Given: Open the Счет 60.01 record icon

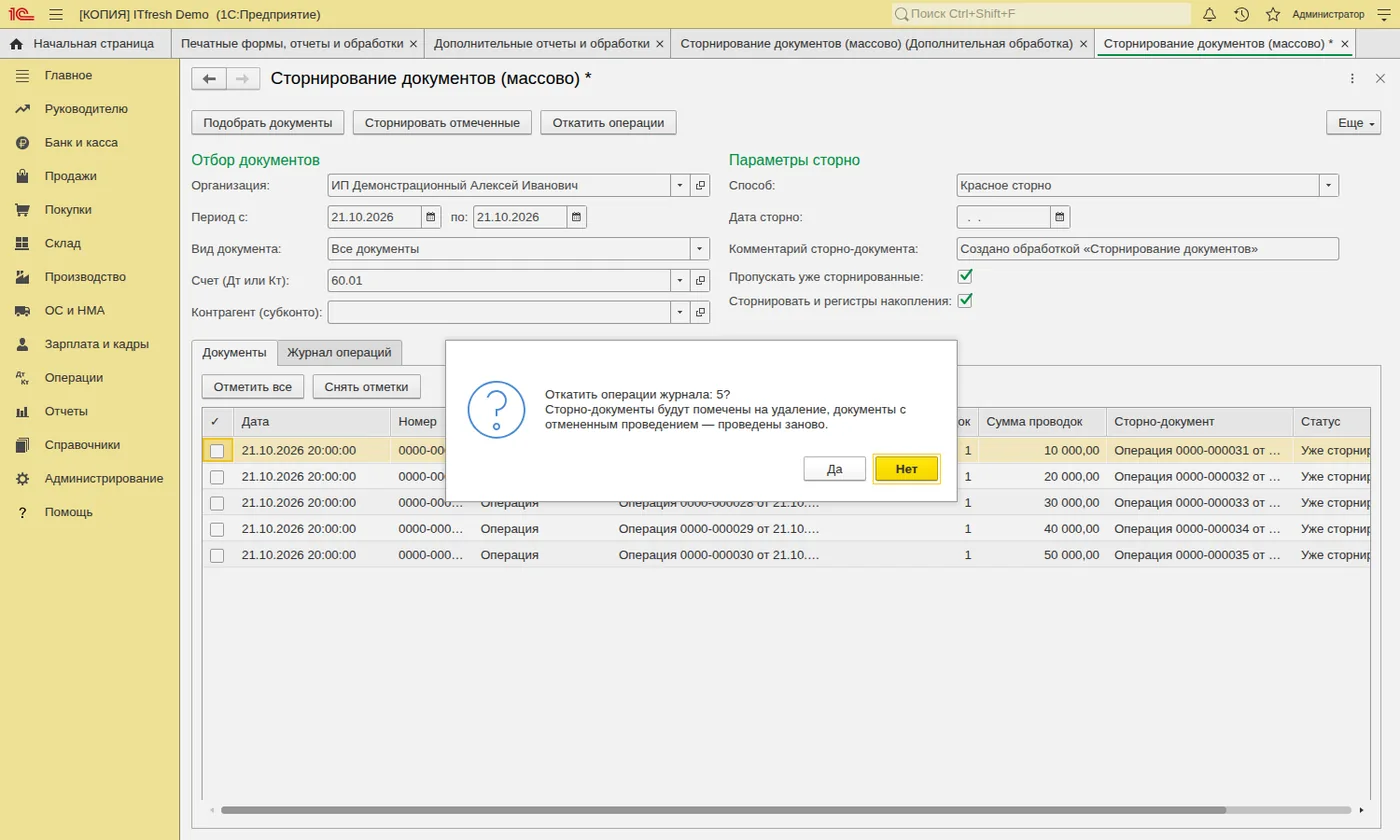Looking at the screenshot, I should click(701, 281).
